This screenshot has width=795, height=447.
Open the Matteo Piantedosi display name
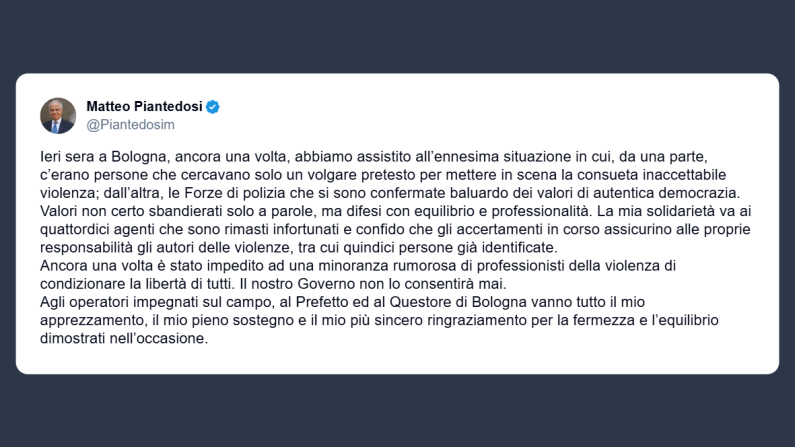[144, 107]
